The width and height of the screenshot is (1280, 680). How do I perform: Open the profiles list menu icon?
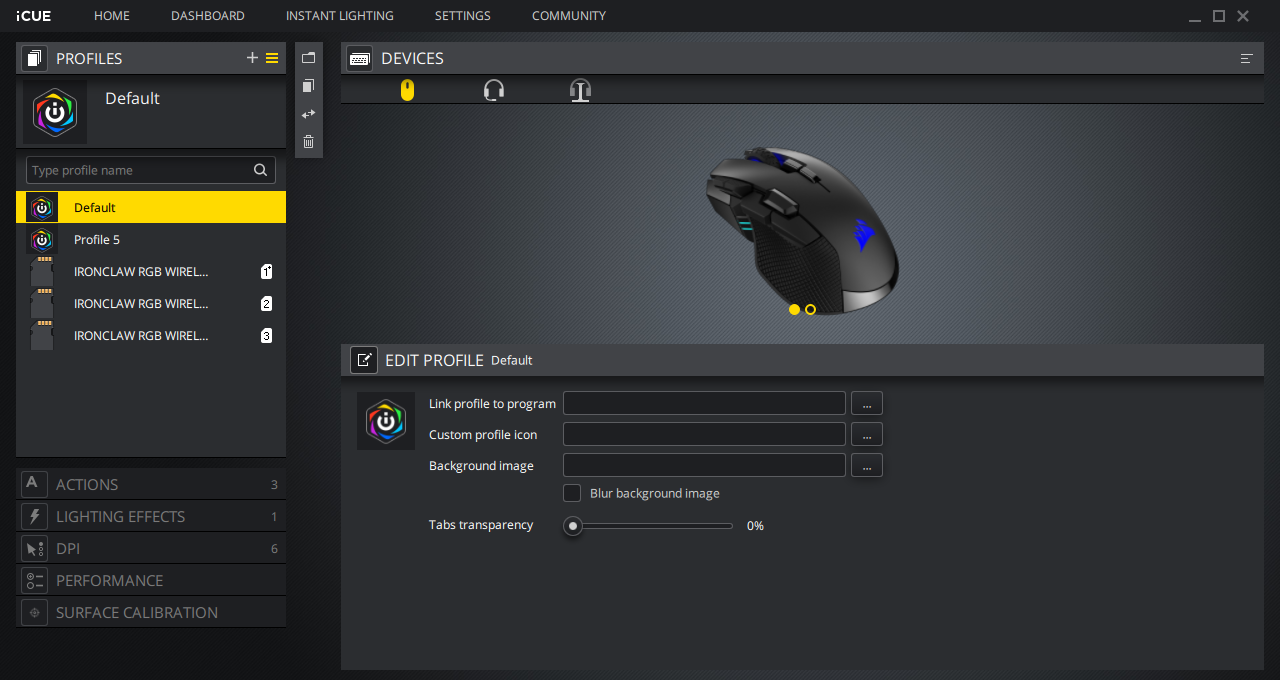(x=272, y=58)
